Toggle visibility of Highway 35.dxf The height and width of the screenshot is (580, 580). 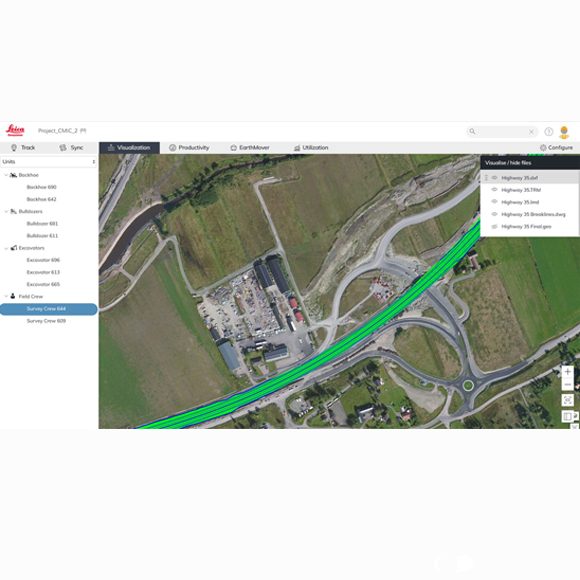coord(494,178)
